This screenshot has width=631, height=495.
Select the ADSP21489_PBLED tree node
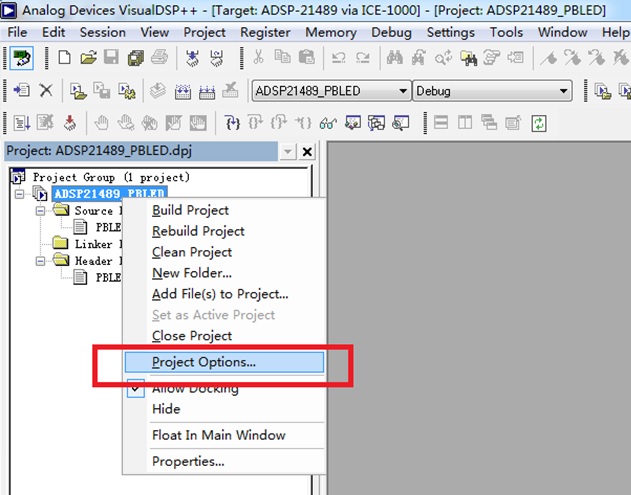tap(109, 194)
